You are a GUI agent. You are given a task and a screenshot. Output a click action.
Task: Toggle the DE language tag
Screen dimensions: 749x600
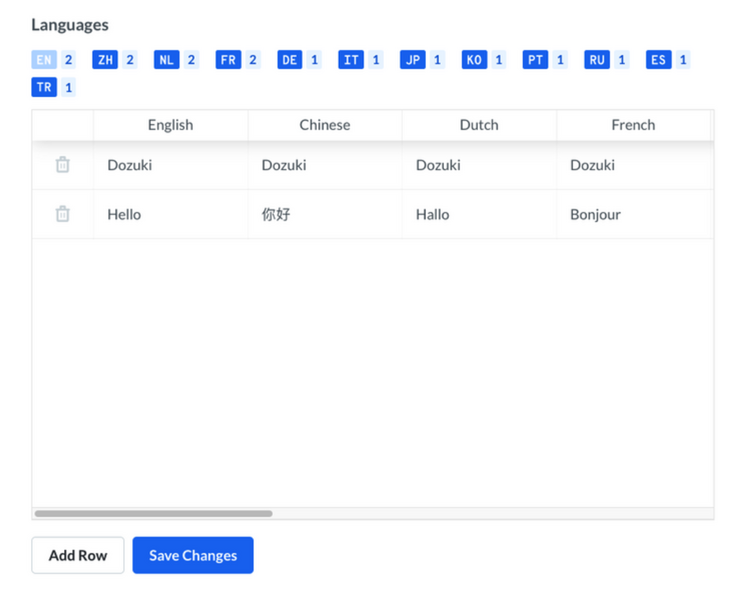tap(289, 60)
